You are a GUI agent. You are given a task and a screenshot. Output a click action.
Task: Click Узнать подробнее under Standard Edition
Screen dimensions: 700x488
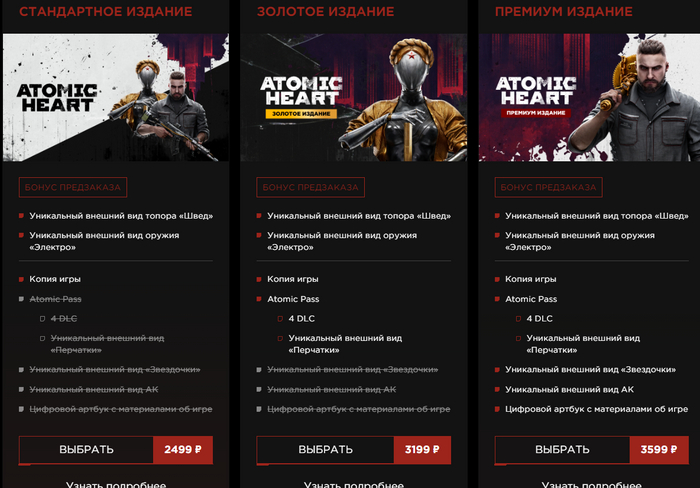click(116, 484)
